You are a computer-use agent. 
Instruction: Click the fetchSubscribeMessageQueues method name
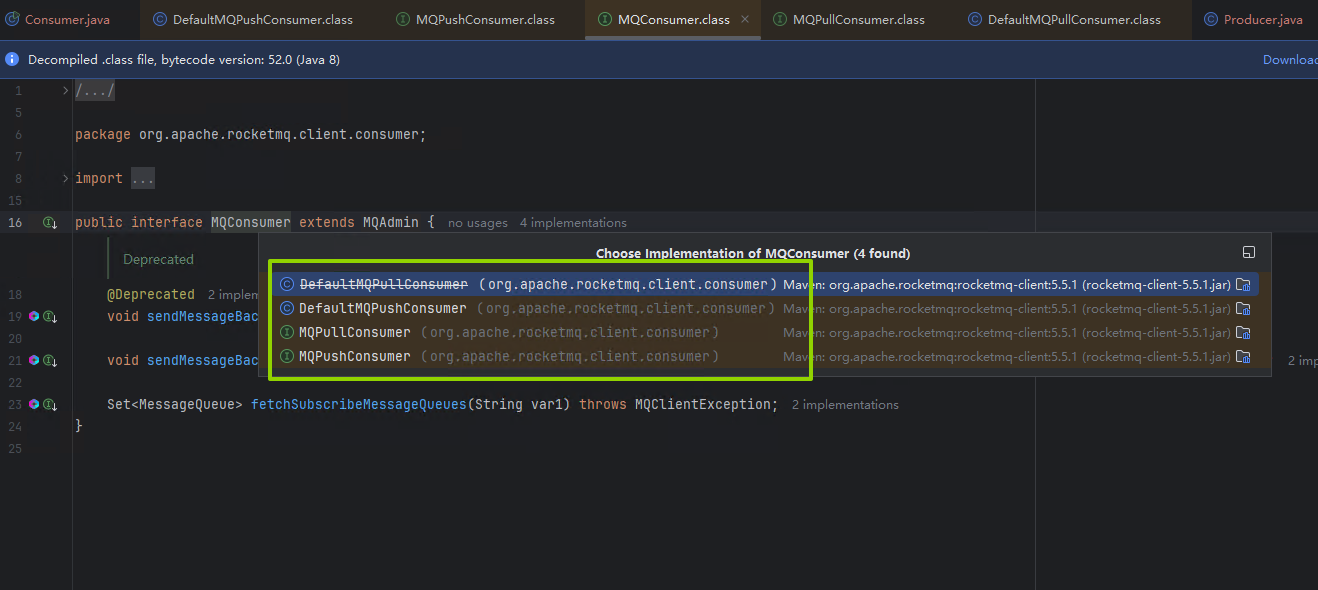tap(359, 404)
